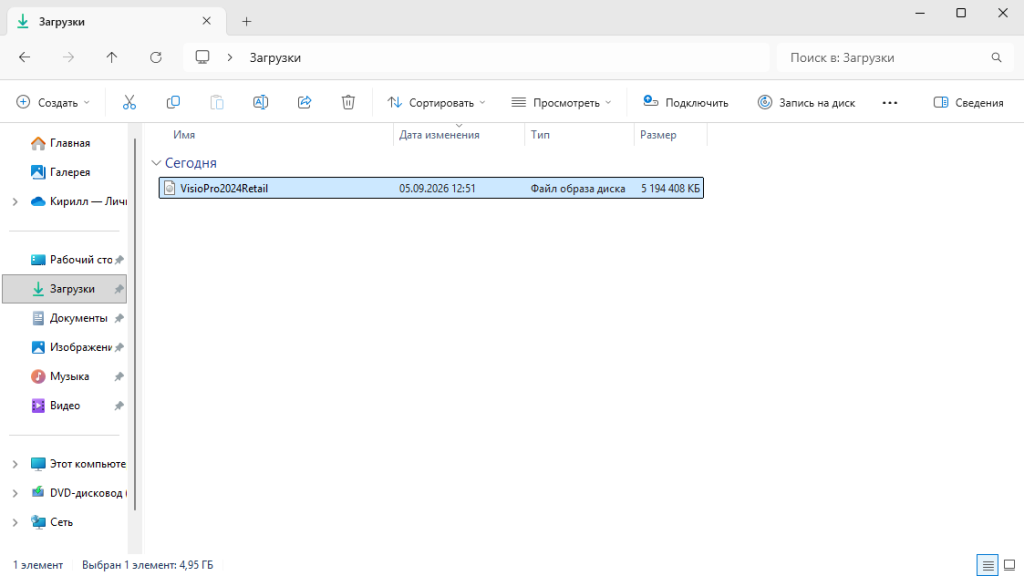The height and width of the screenshot is (576, 1024).
Task: Click the file date 05.09.2026 12:51
Action: point(437,189)
